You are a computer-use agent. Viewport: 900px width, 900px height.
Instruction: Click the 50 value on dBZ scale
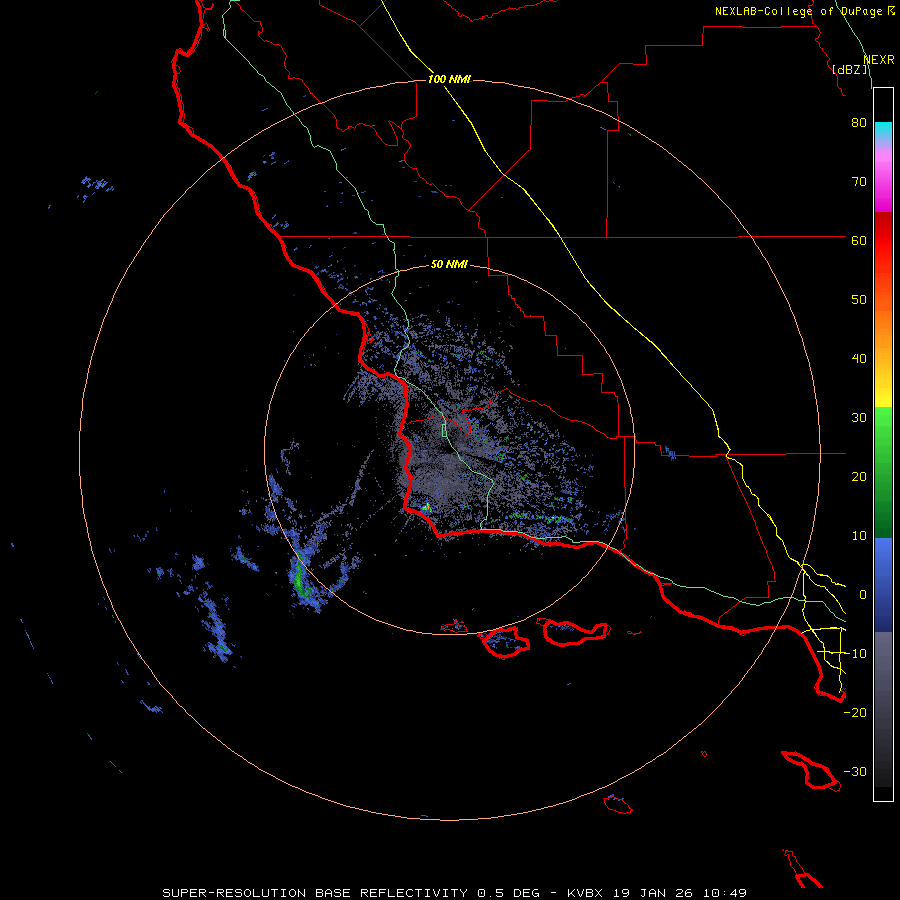(x=859, y=300)
